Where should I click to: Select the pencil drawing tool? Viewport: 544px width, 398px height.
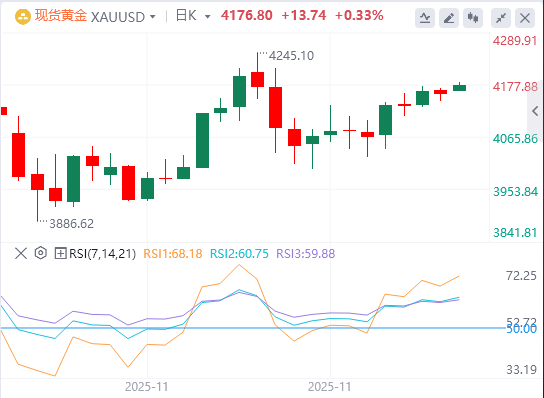coord(449,17)
